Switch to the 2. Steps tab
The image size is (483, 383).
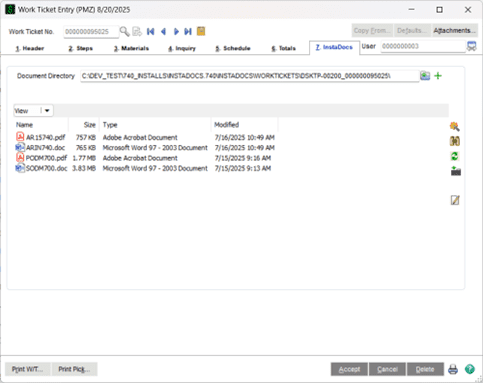coord(81,48)
